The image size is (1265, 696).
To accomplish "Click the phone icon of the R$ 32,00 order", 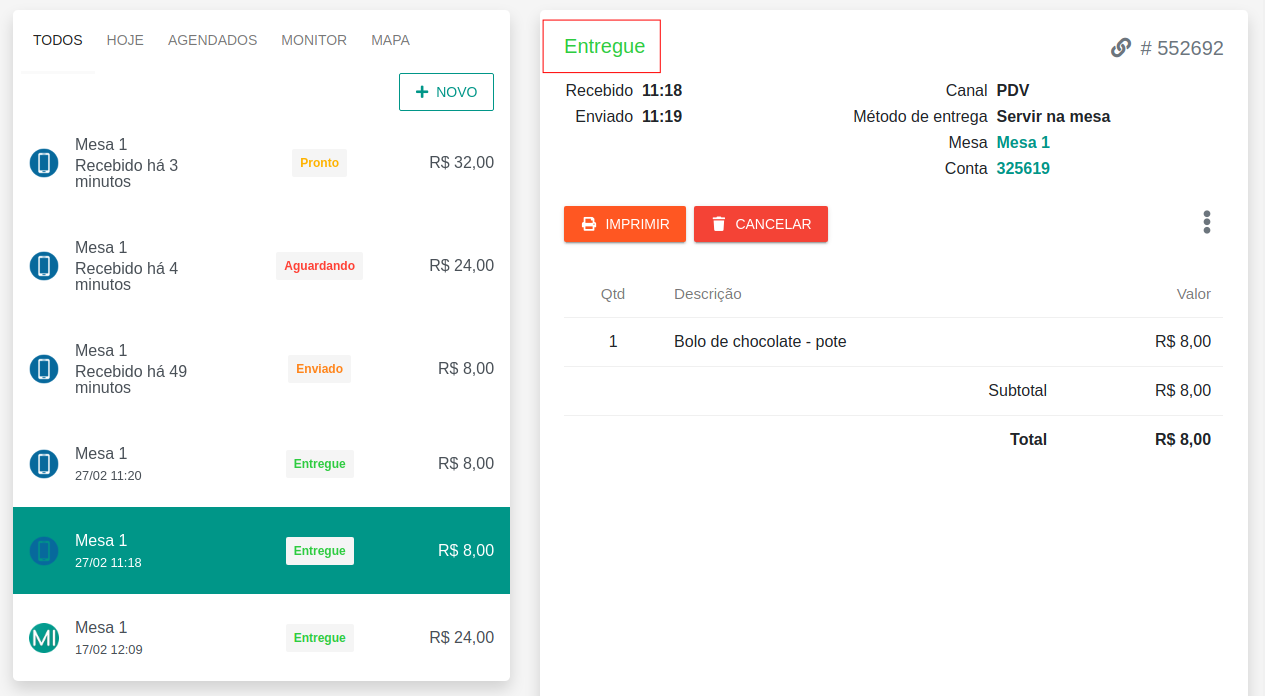I will [x=44, y=163].
